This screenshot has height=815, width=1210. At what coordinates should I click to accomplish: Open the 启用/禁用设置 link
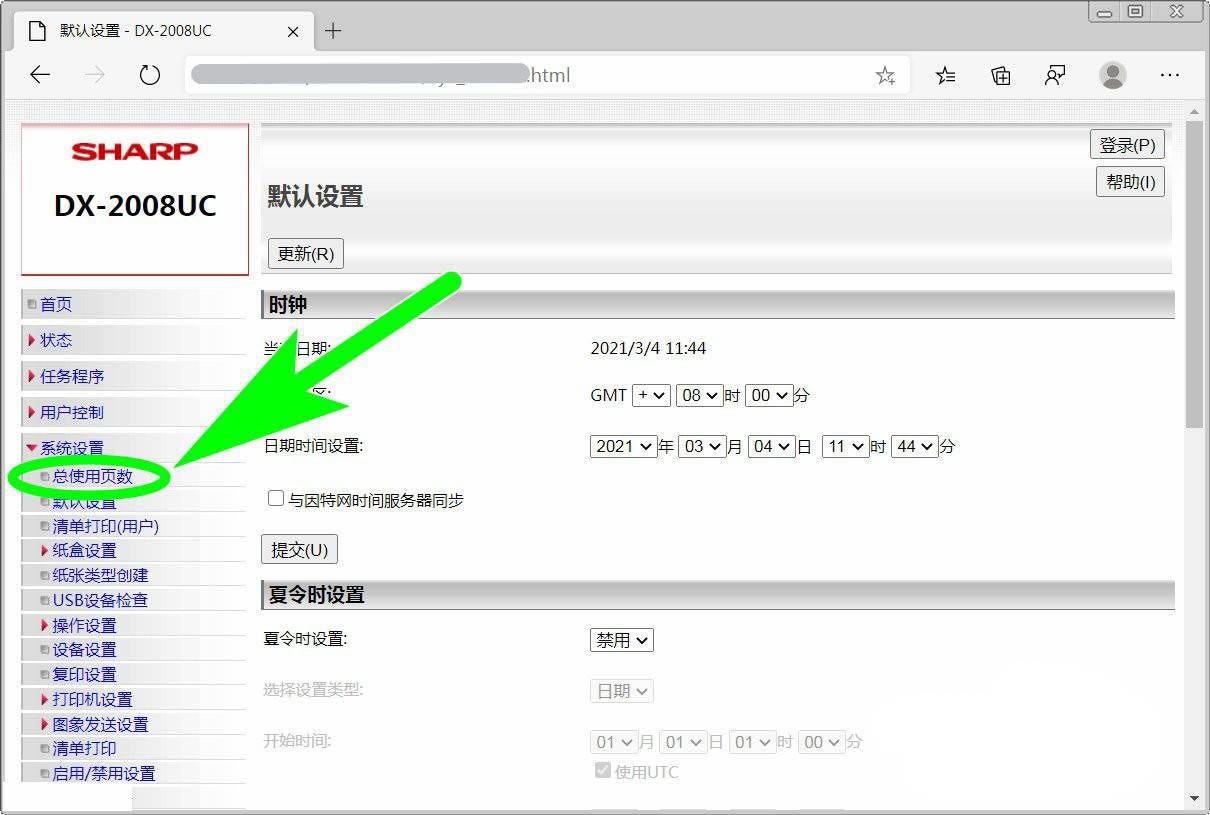coord(103,773)
